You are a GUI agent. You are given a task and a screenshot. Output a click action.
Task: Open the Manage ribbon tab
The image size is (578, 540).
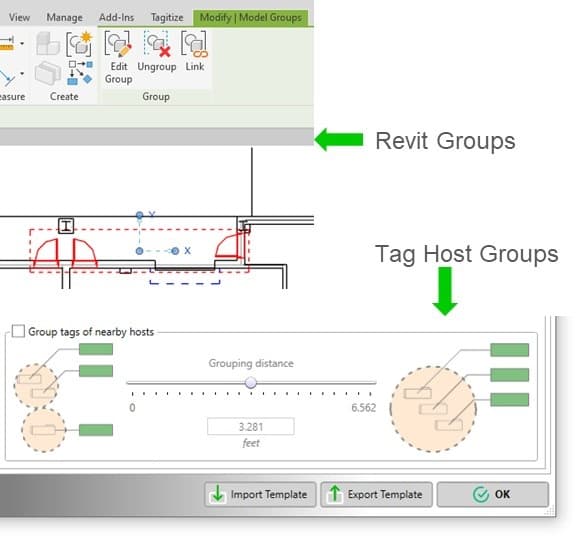click(65, 17)
